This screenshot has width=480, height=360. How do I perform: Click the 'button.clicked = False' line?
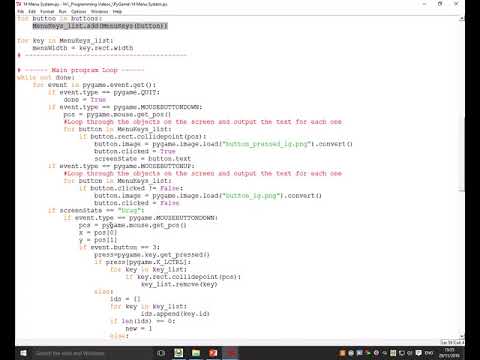click(137, 203)
